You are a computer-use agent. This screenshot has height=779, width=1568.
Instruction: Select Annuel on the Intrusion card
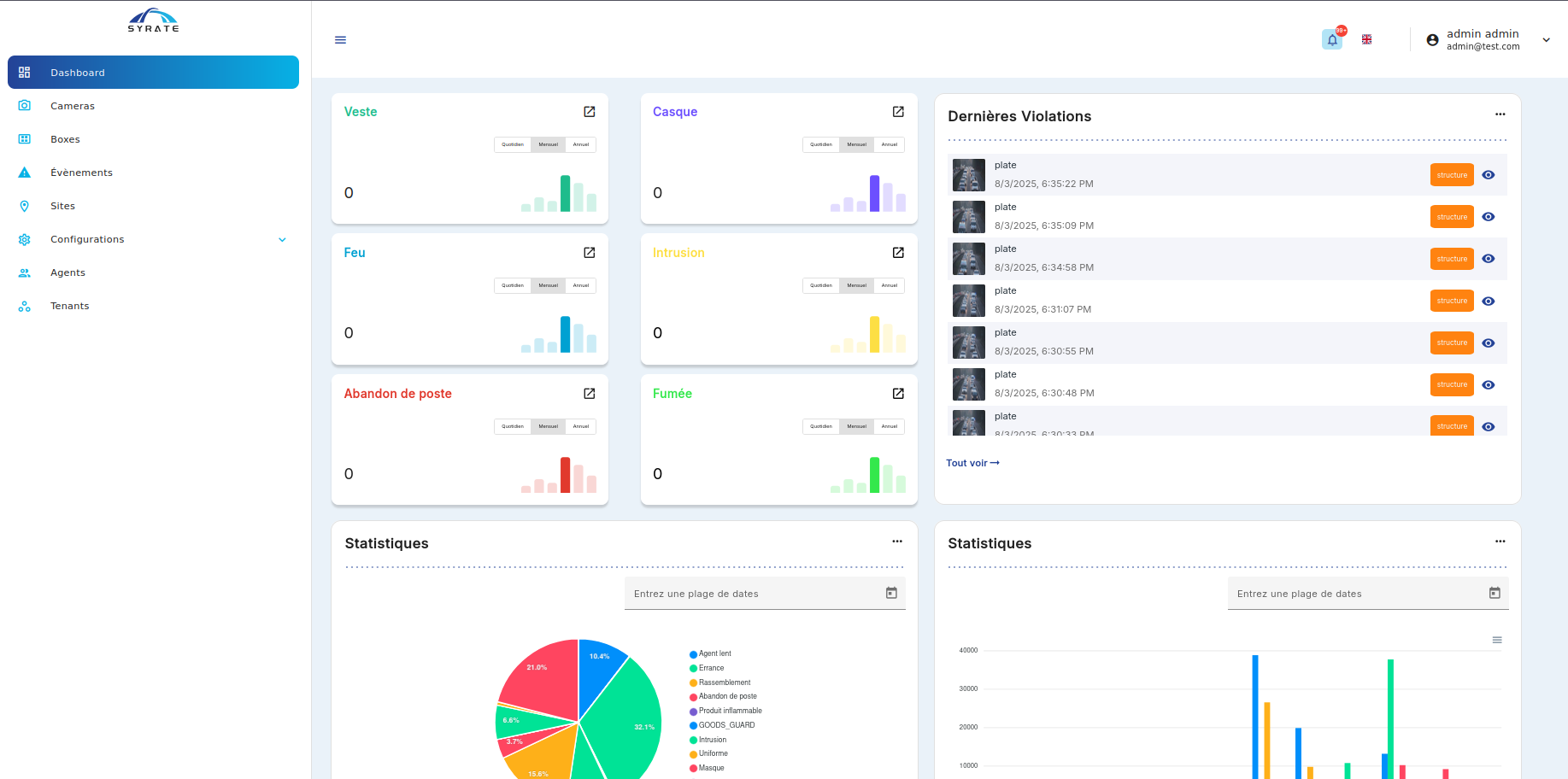point(890,285)
